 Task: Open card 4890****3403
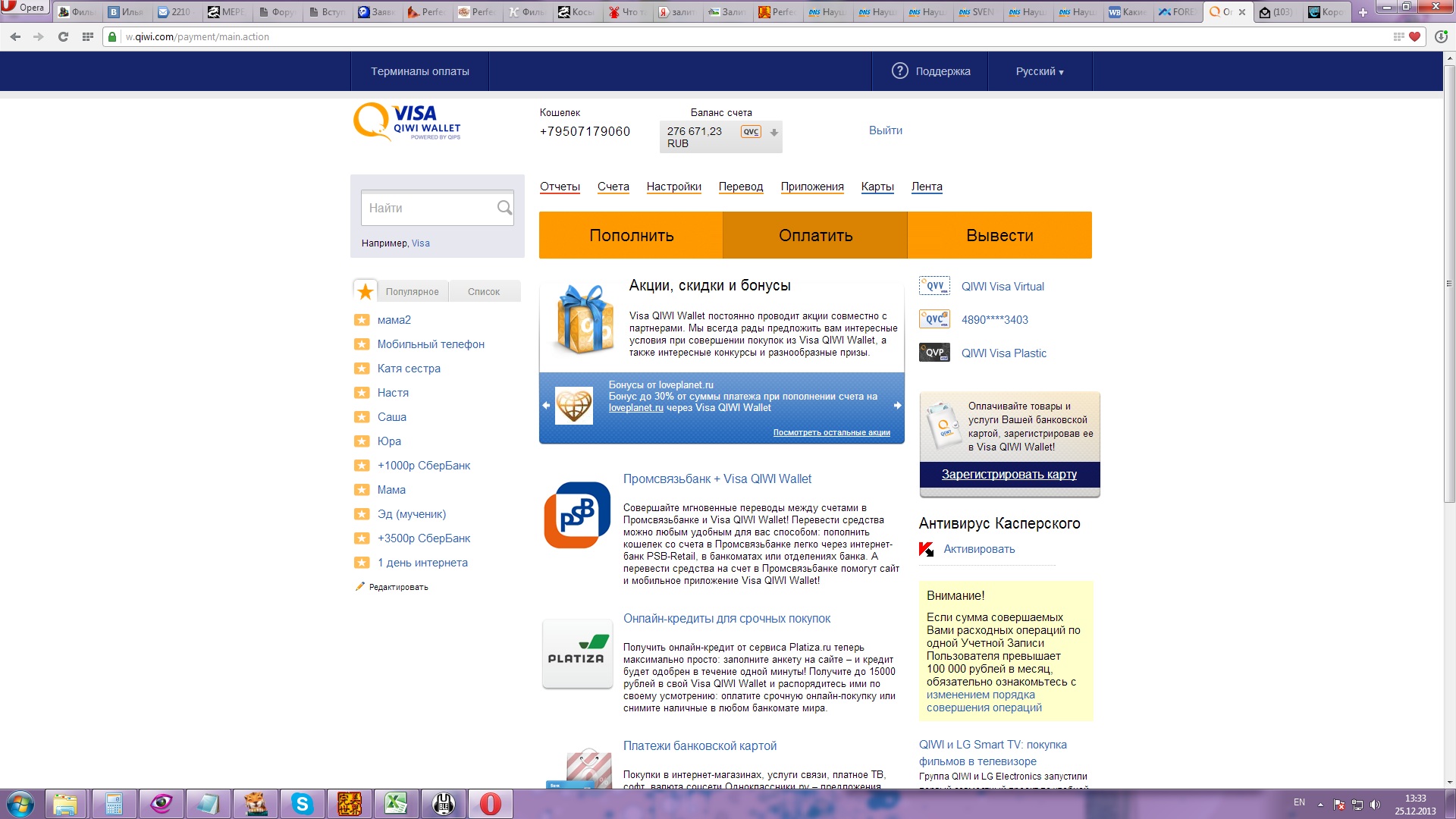coord(994,320)
